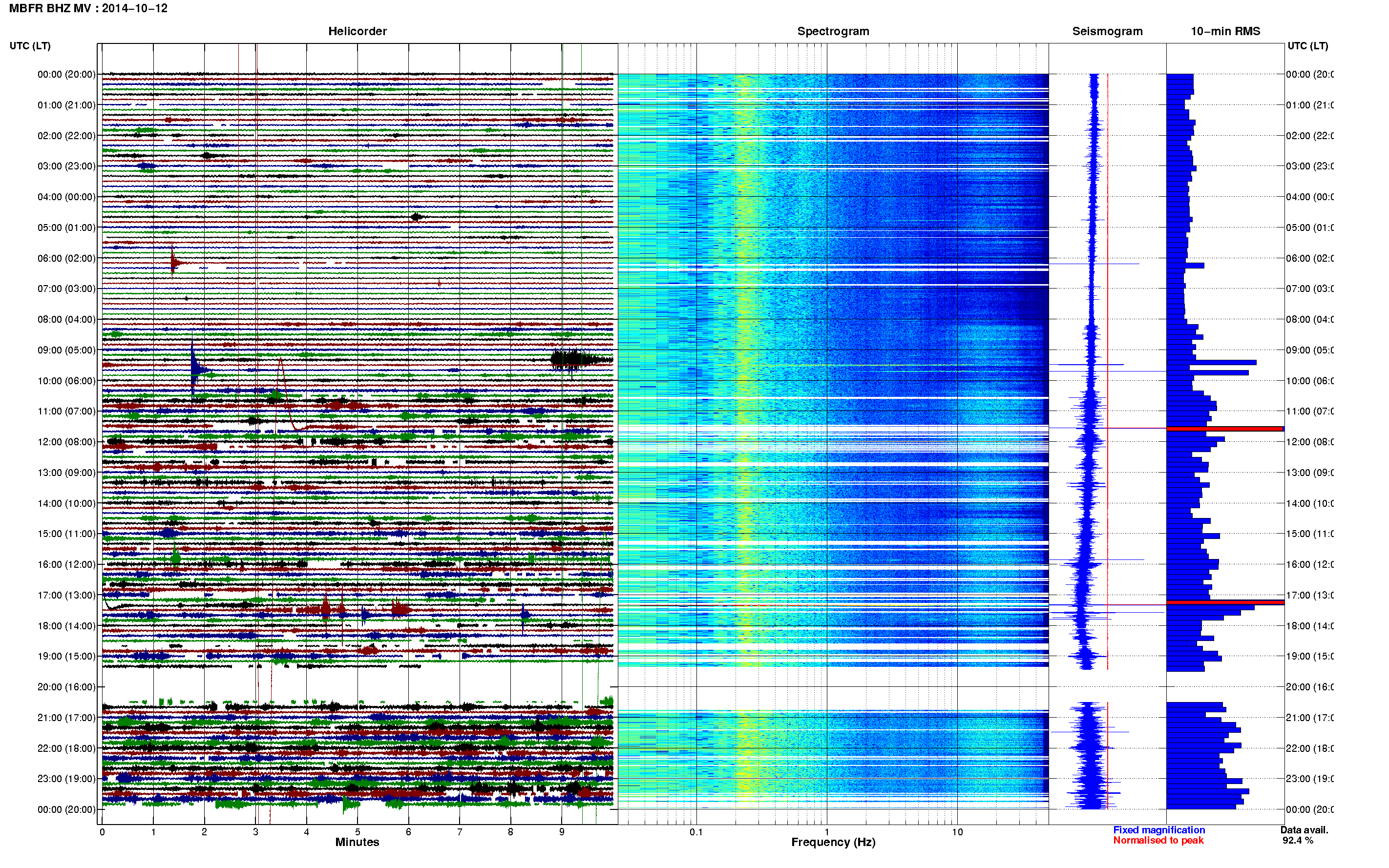Click left-axis label 22:00 (18:00)
Screen dimensions: 1389x868
click(x=66, y=748)
